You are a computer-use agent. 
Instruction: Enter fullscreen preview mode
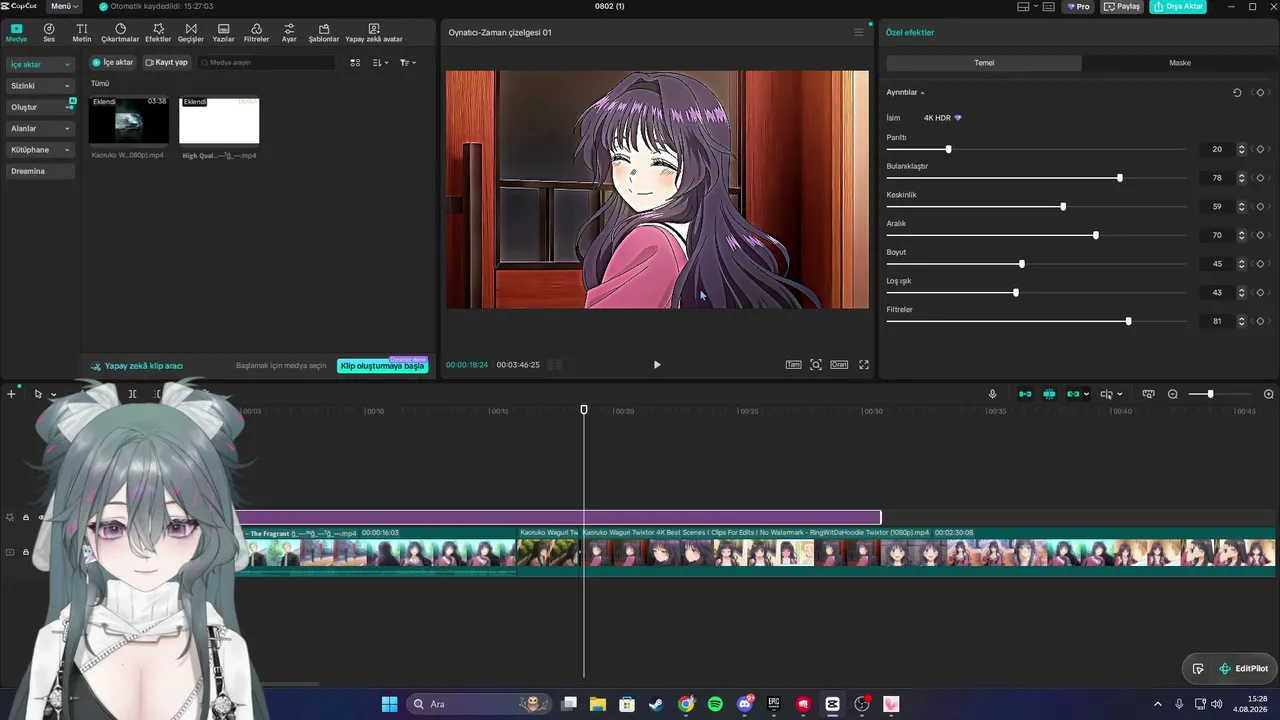864,365
